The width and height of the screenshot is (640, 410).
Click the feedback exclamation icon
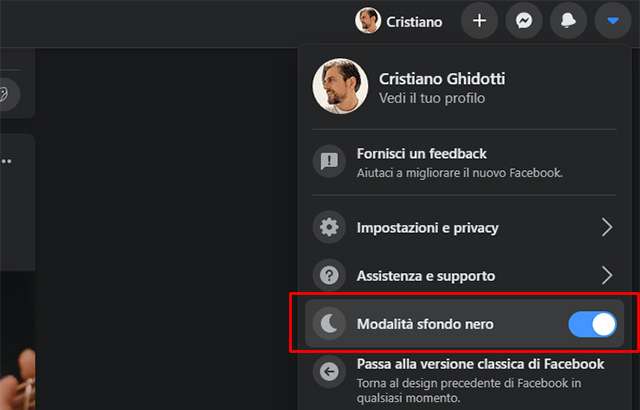328,162
